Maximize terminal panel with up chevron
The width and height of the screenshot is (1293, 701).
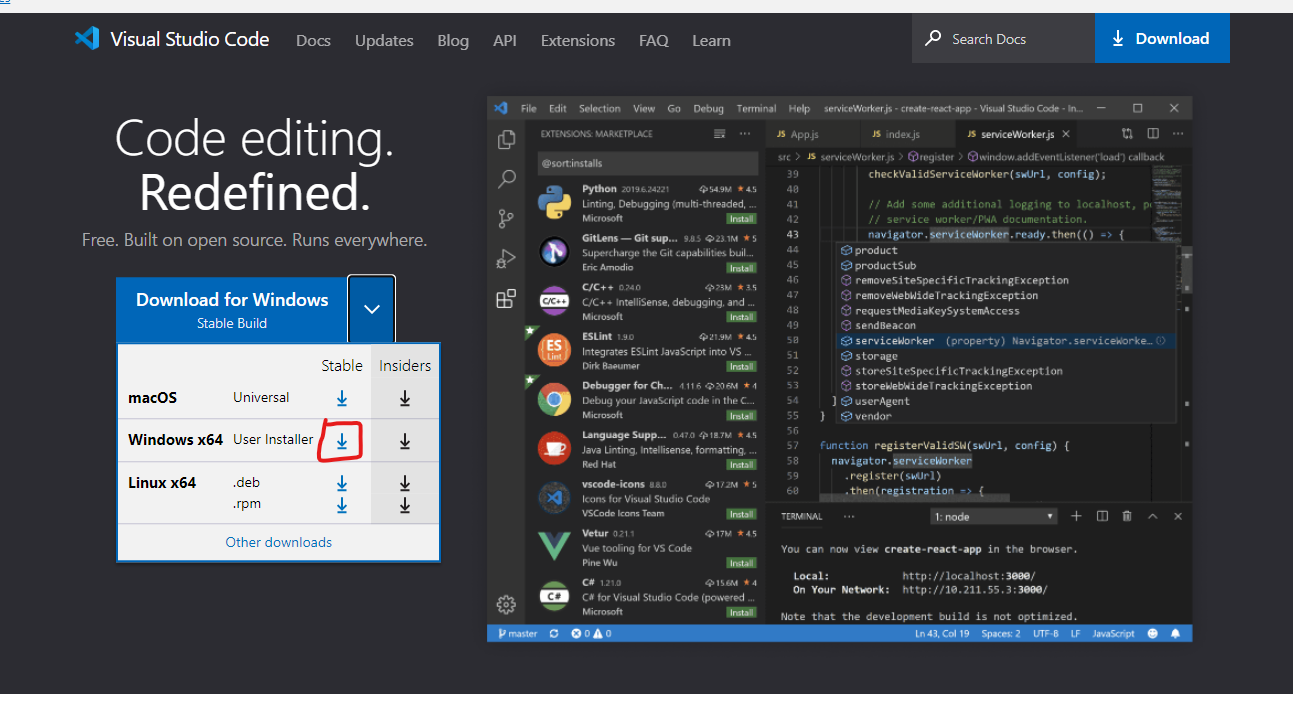point(1152,516)
